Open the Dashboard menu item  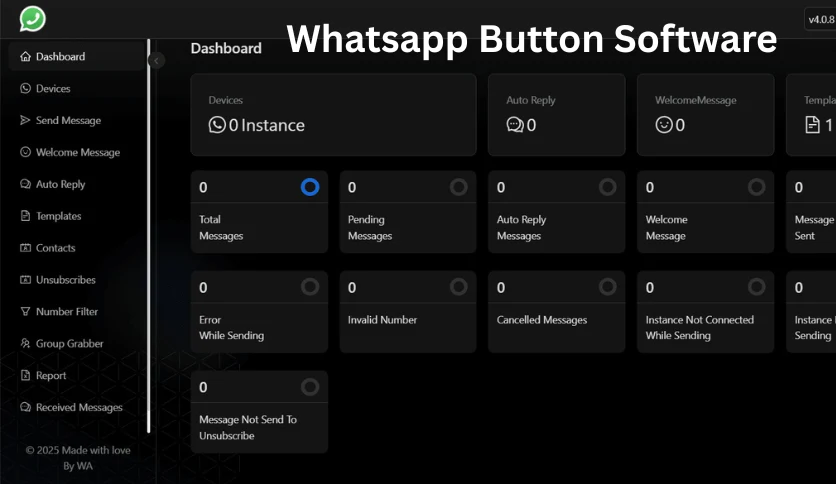[60, 57]
